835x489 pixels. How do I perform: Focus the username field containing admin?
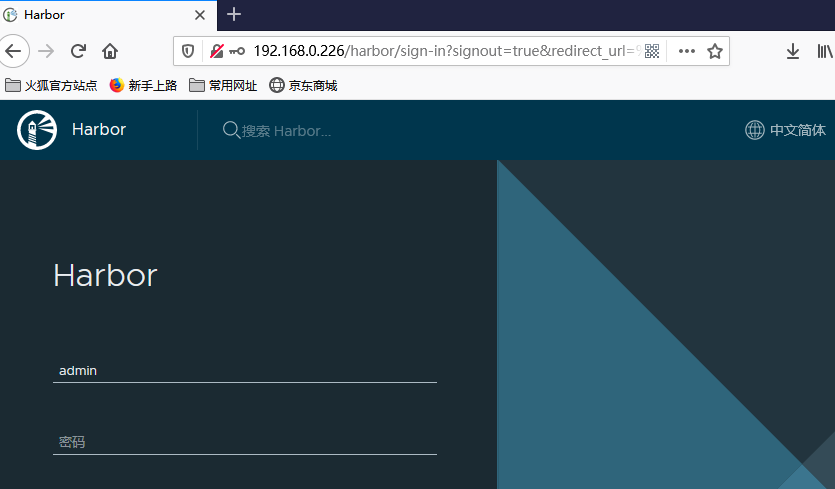point(245,371)
